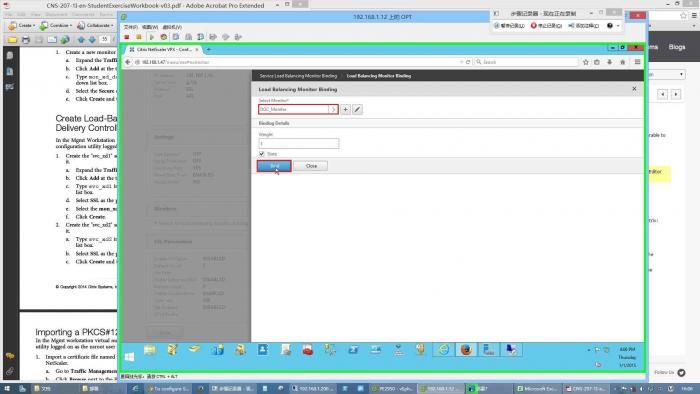The image size is (700, 394).
Task: Click left carousel arrow in right browser pane
Action: tap(662, 94)
